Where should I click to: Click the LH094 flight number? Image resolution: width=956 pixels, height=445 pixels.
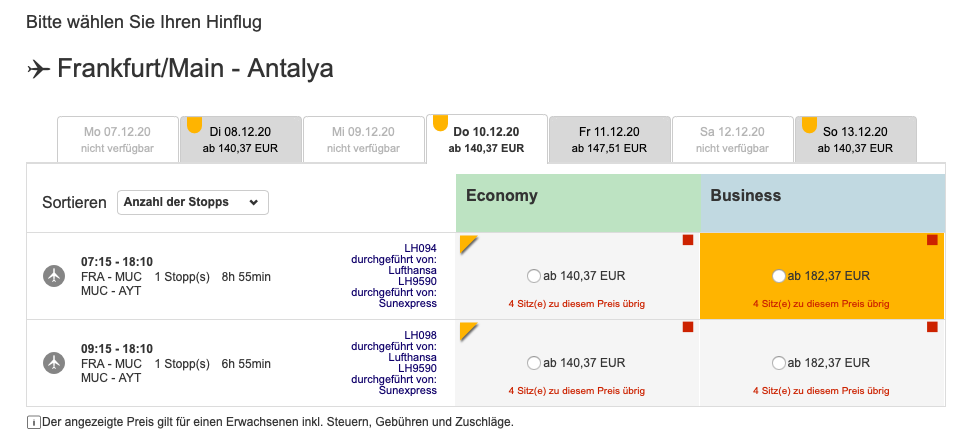pyautogui.click(x=420, y=248)
